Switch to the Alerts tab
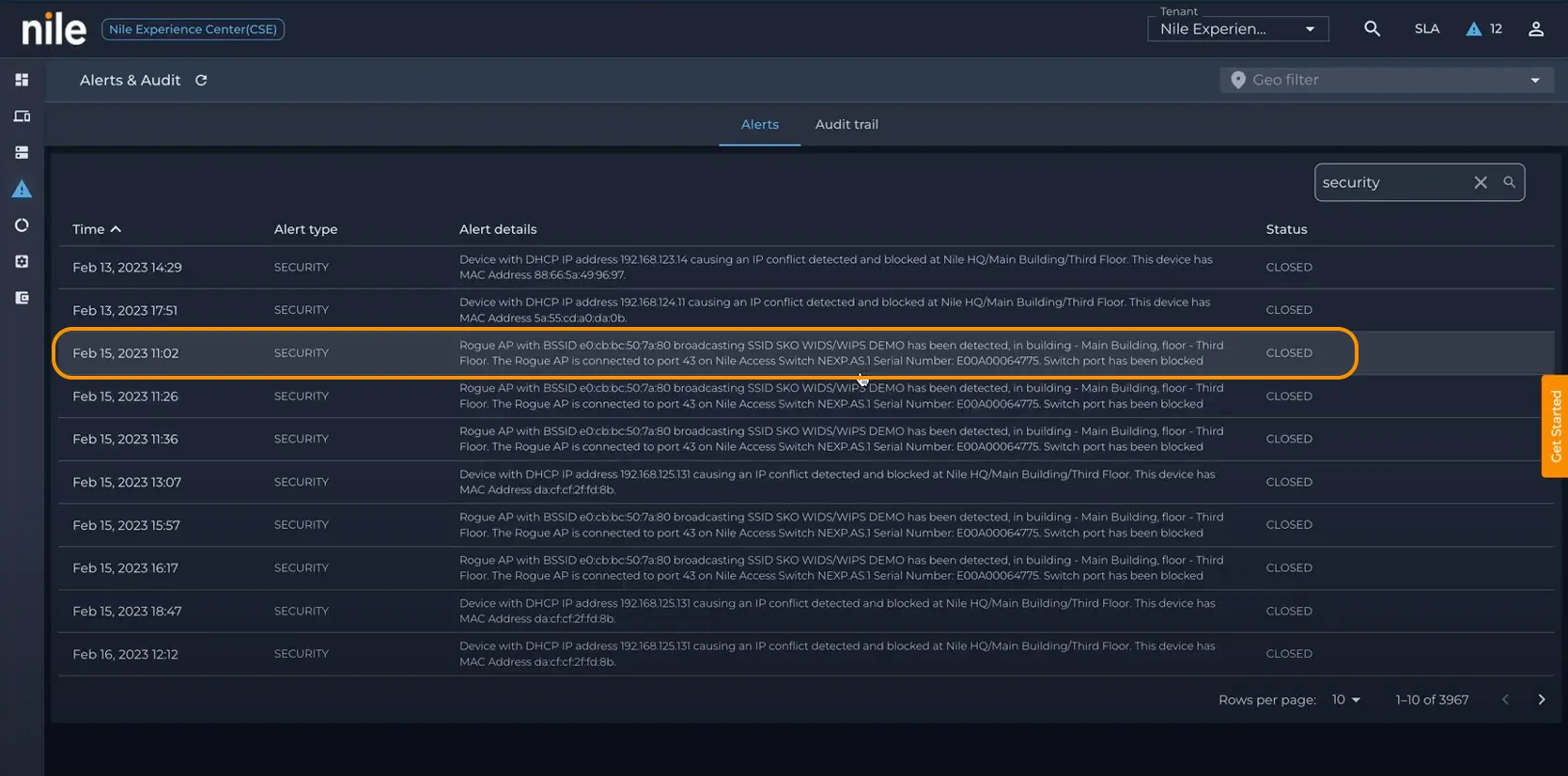This screenshot has height=776, width=1568. [x=760, y=124]
